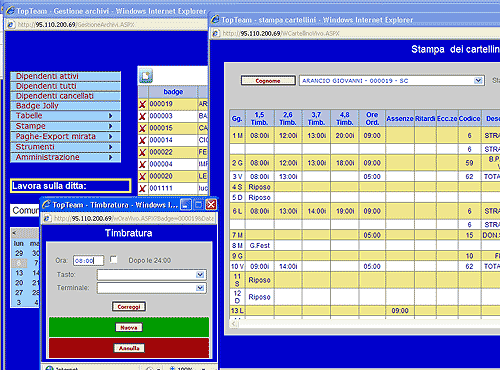Click the horizontal scrollbar left arrow in cartellini table
The width and height of the screenshot is (500, 370).
[234, 324]
